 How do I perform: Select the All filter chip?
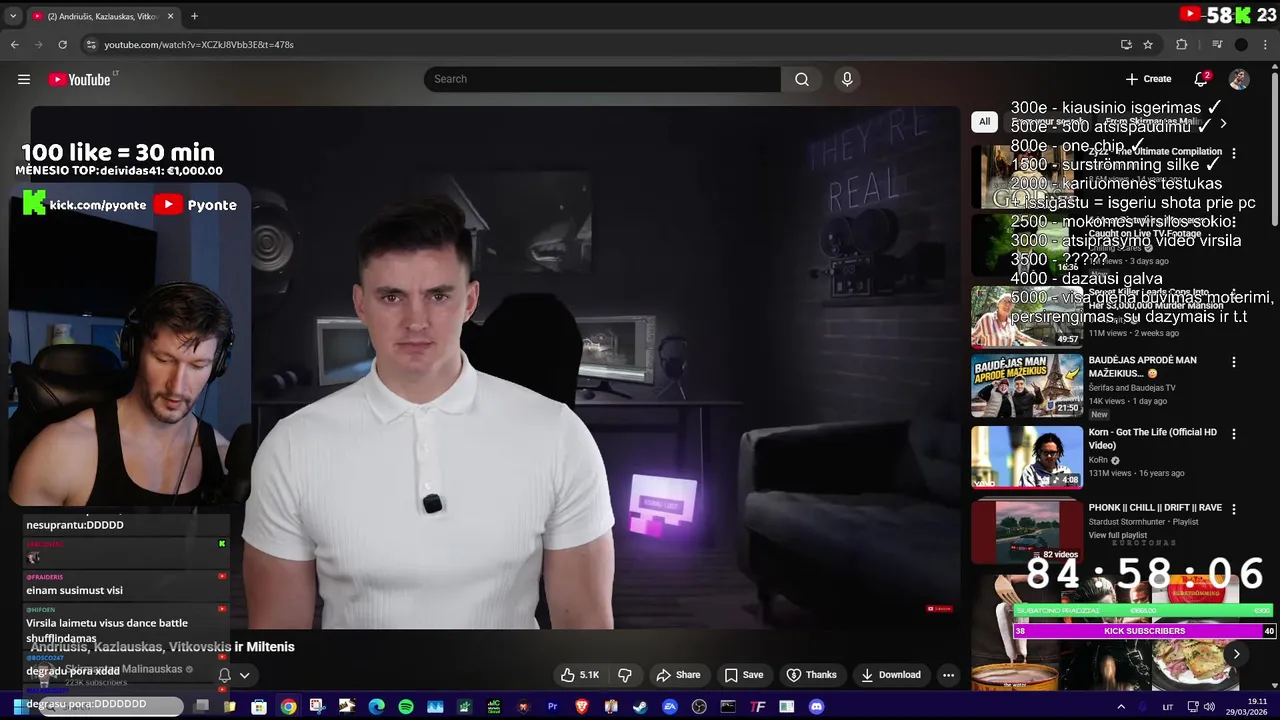pyautogui.click(x=984, y=122)
